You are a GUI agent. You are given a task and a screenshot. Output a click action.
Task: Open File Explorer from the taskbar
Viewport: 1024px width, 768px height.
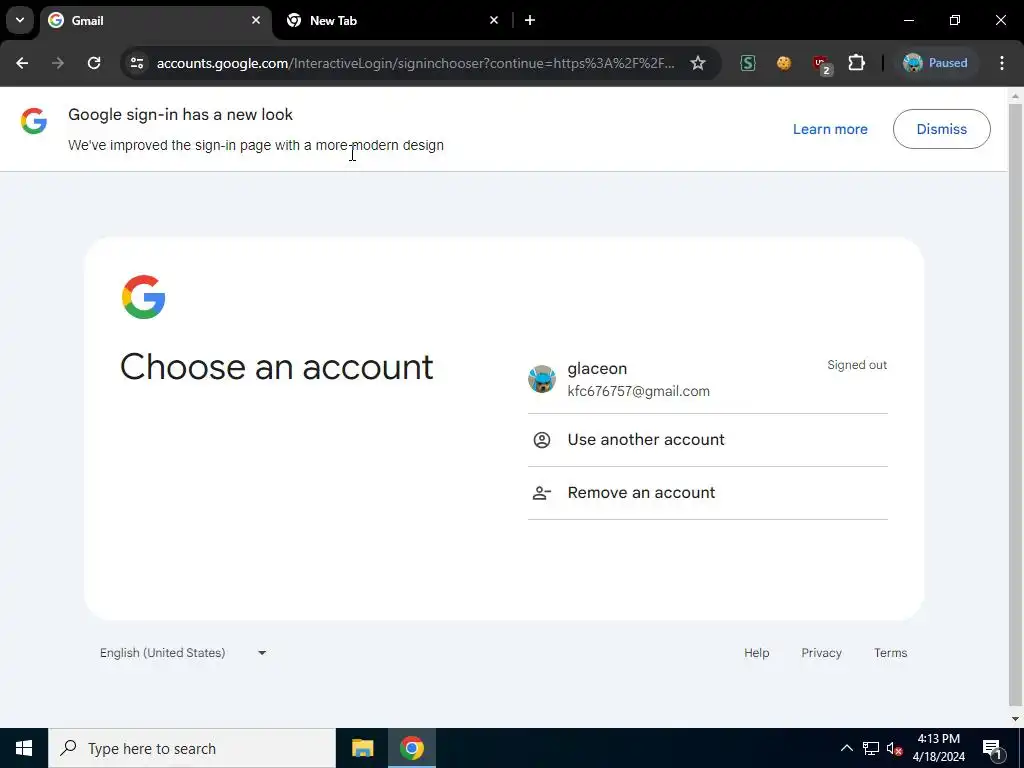pyautogui.click(x=362, y=748)
